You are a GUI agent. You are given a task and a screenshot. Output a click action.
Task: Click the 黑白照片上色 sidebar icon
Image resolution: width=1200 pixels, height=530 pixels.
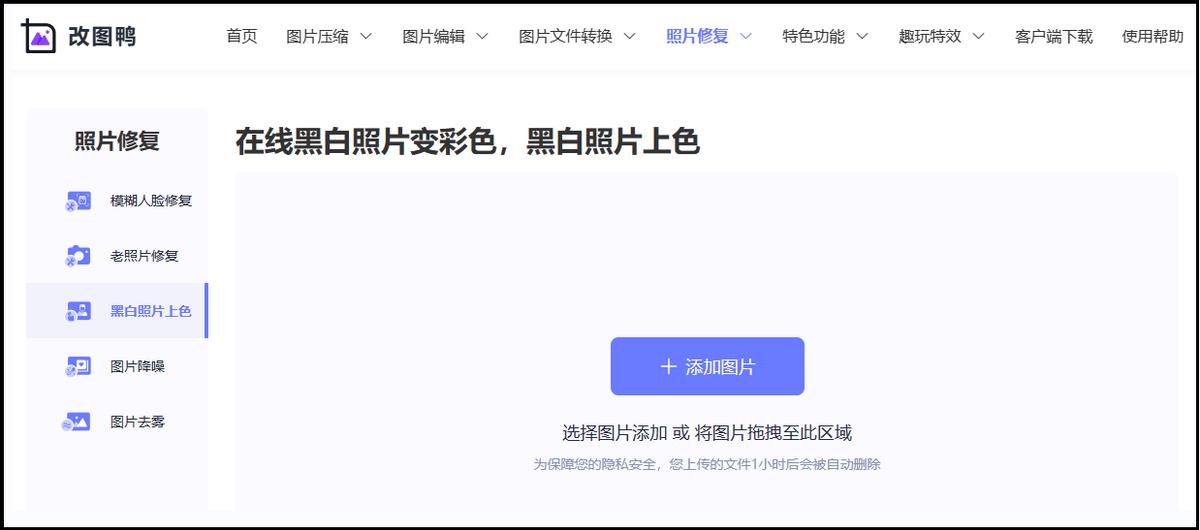pos(77,311)
